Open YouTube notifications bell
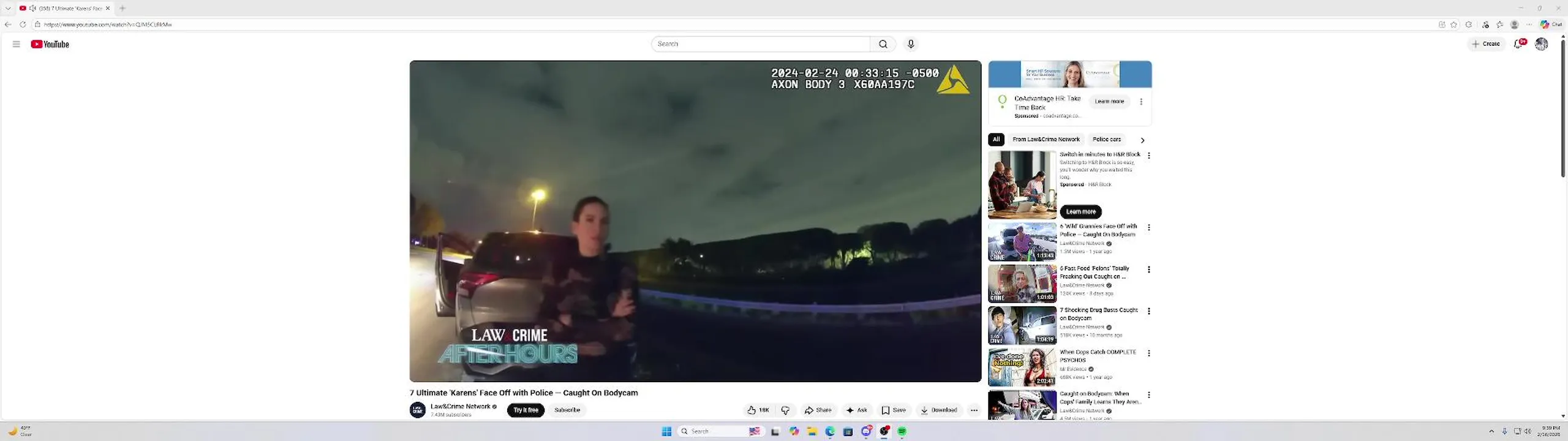The image size is (1568, 441). pyautogui.click(x=1520, y=43)
